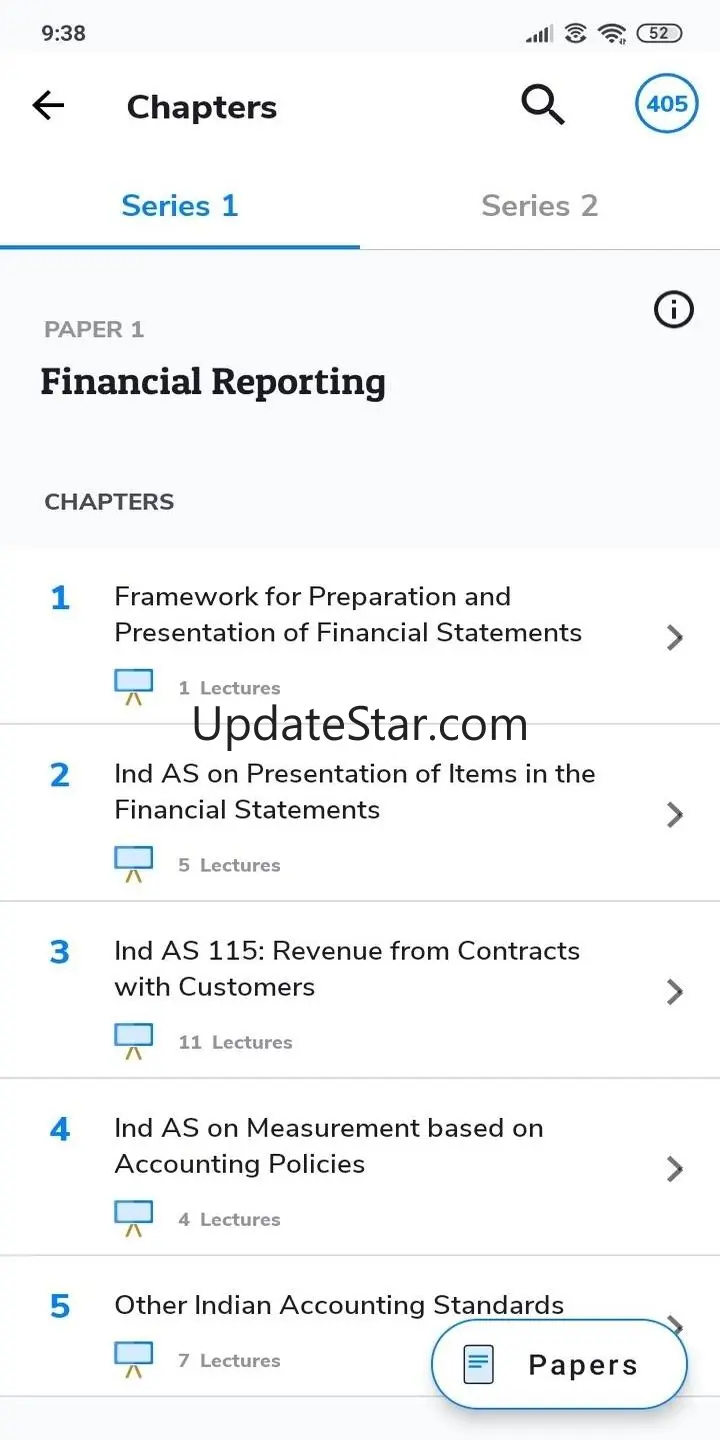
Task: Tap lecture board icon under chapter 1
Action: tap(134, 687)
